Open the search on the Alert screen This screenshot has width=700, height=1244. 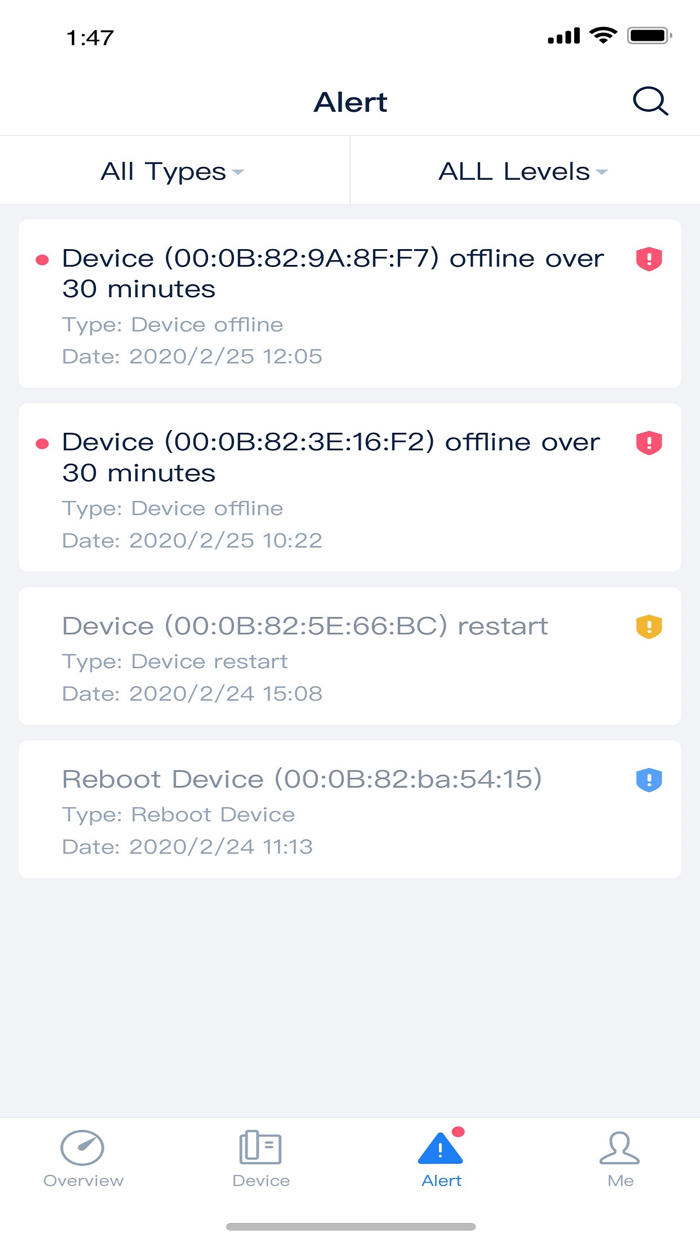click(650, 101)
